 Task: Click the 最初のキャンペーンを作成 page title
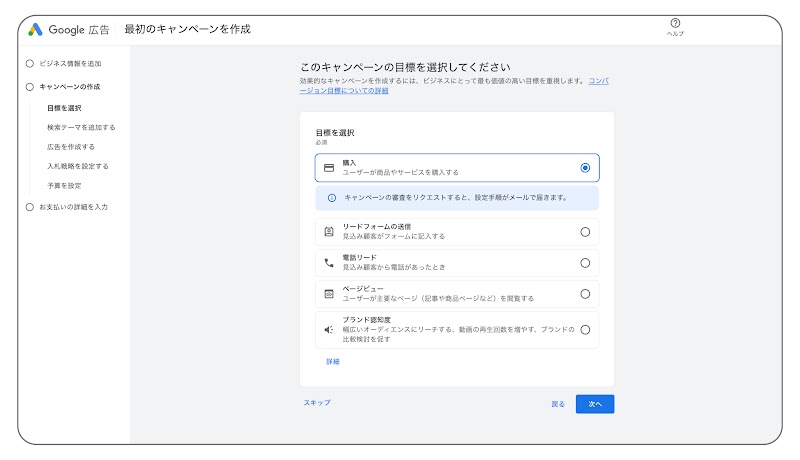pos(188,29)
